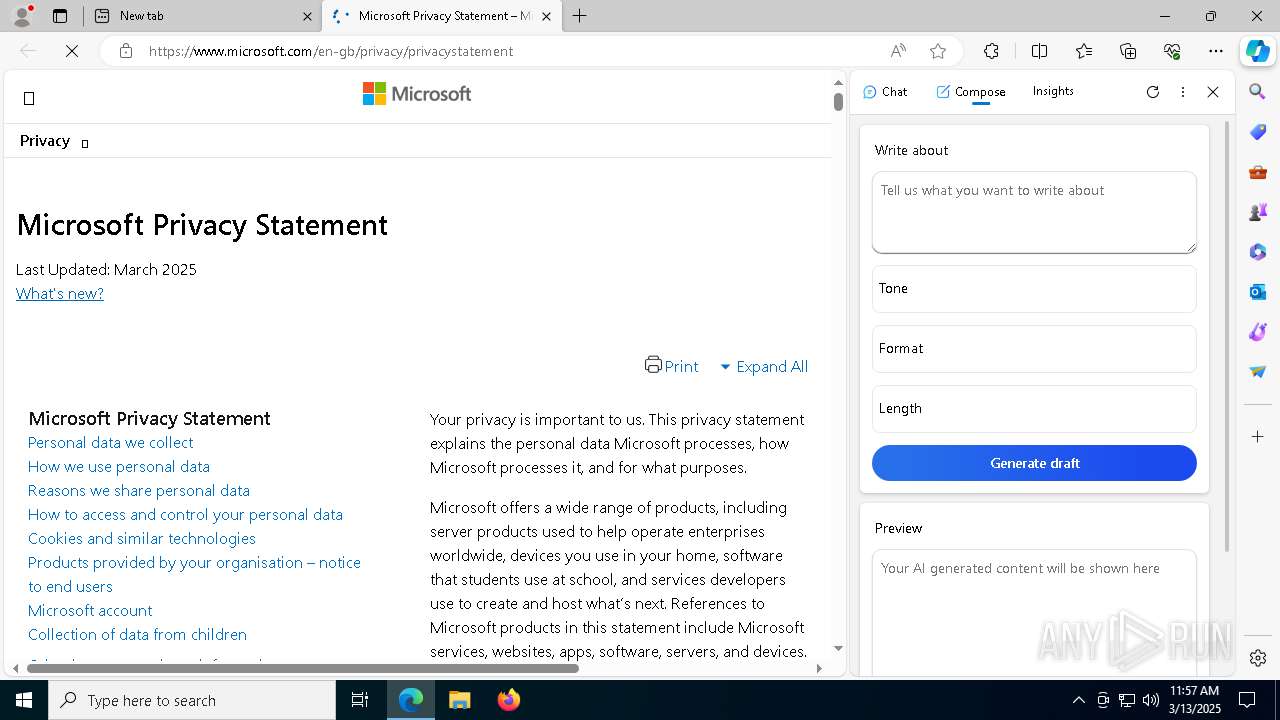Select Microsoft Privacy Statement browser tab
The width and height of the screenshot is (1280, 720).
point(441,16)
